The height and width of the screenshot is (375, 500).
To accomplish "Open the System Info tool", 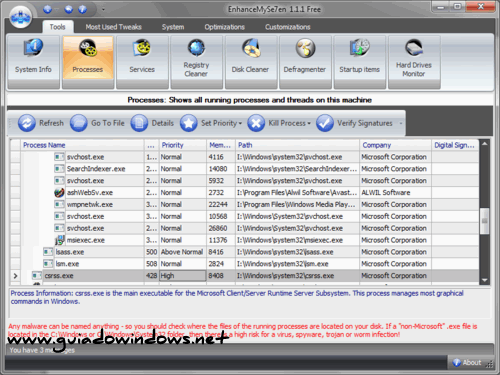I will (x=33, y=62).
